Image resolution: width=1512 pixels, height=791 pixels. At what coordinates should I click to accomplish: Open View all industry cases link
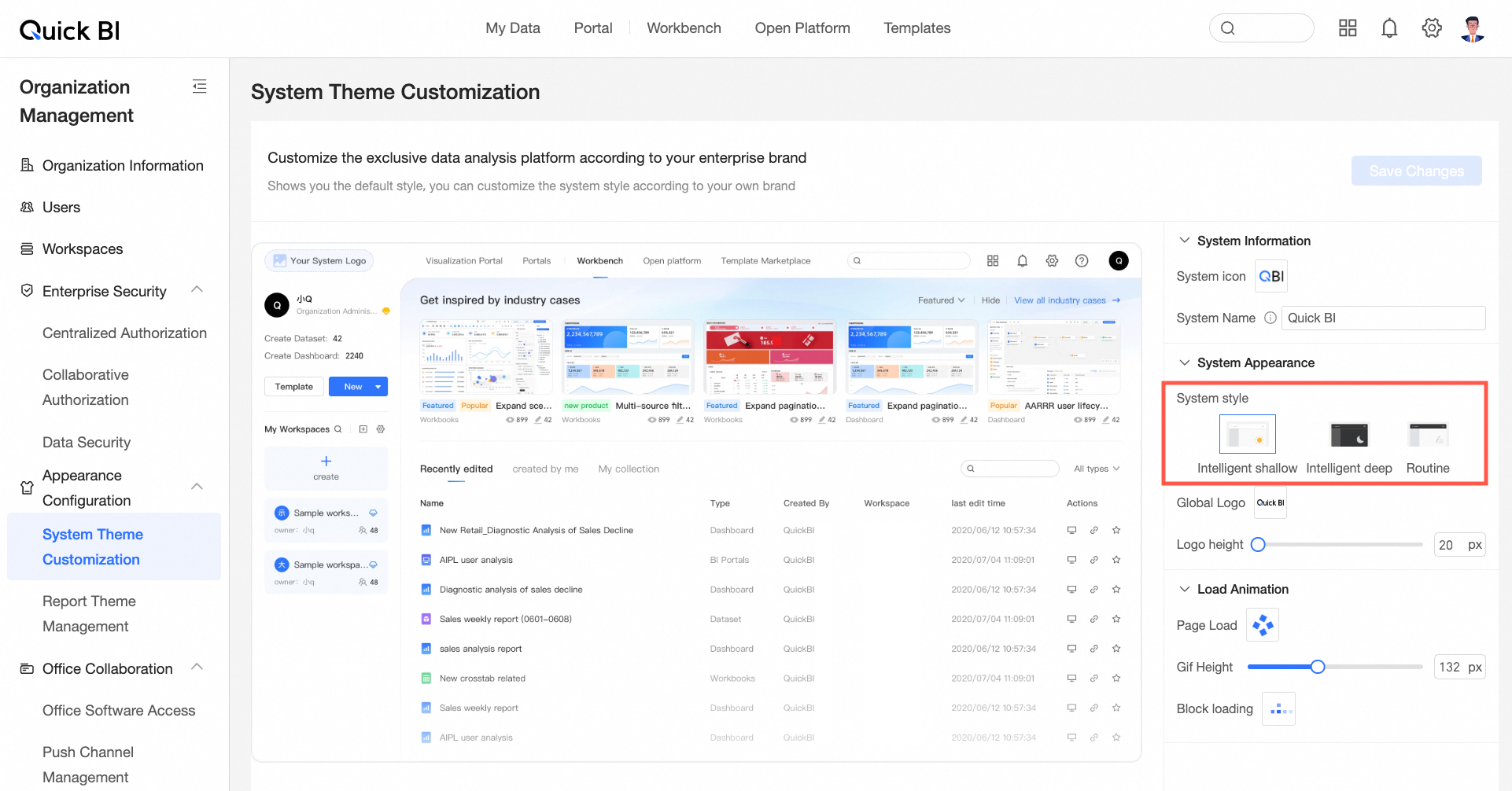click(x=1067, y=300)
